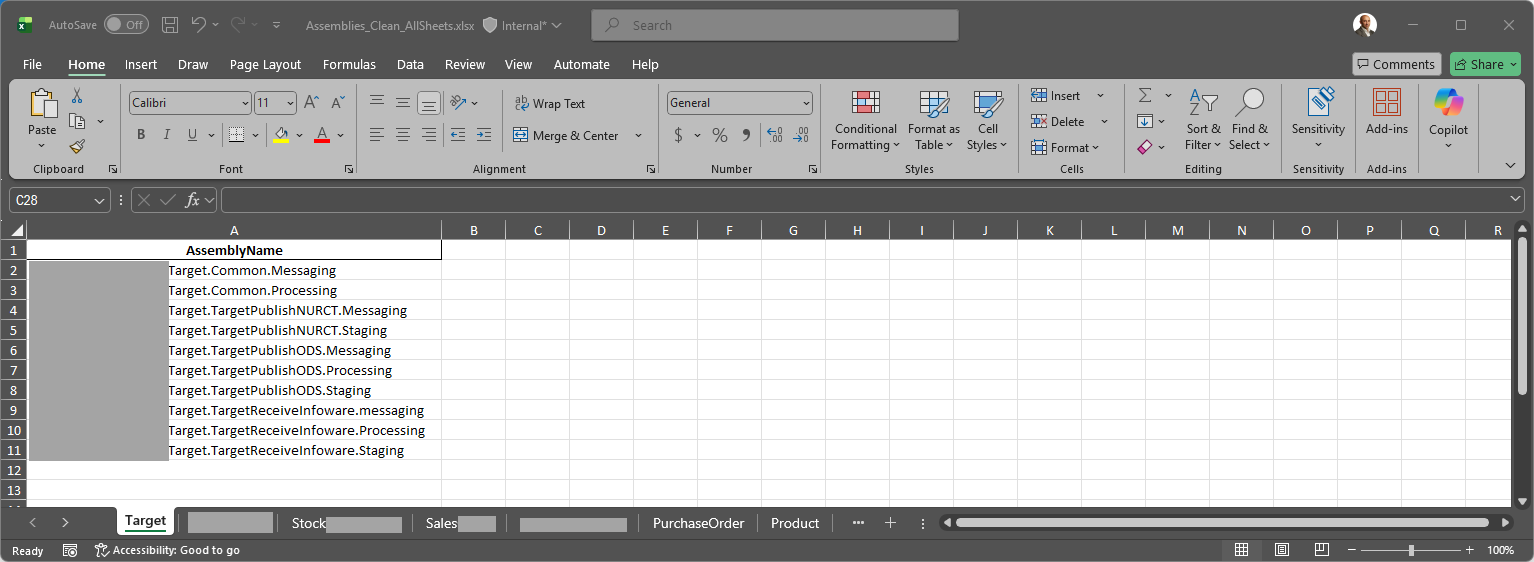This screenshot has width=1534, height=562.
Task: Apply Bold formatting
Action: coord(141,135)
